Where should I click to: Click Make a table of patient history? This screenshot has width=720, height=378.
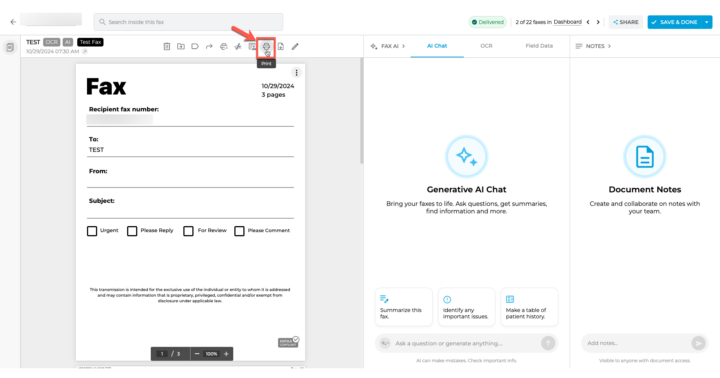(x=529, y=307)
